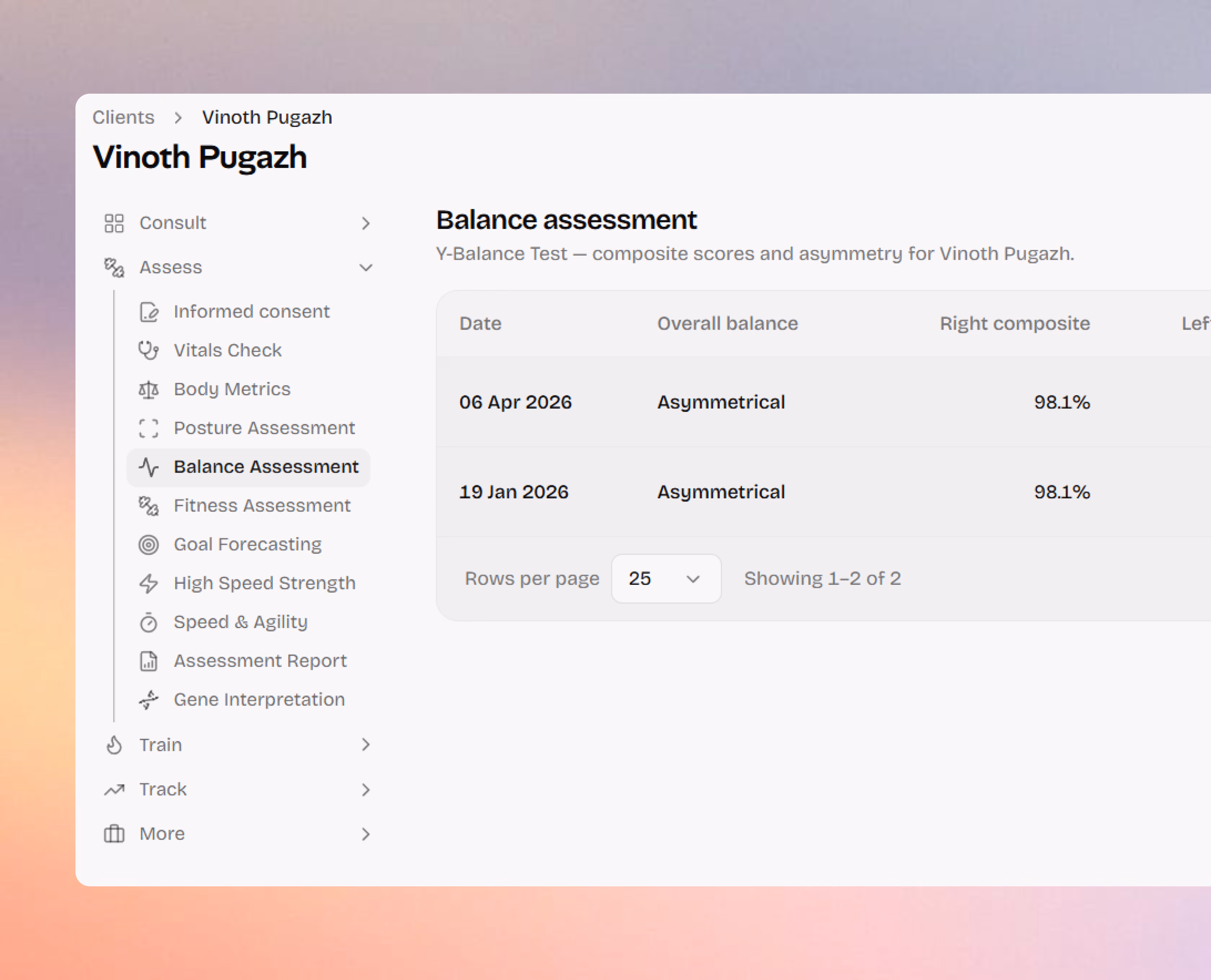Sort by the Date column header
This screenshot has height=980, width=1211.
point(480,324)
